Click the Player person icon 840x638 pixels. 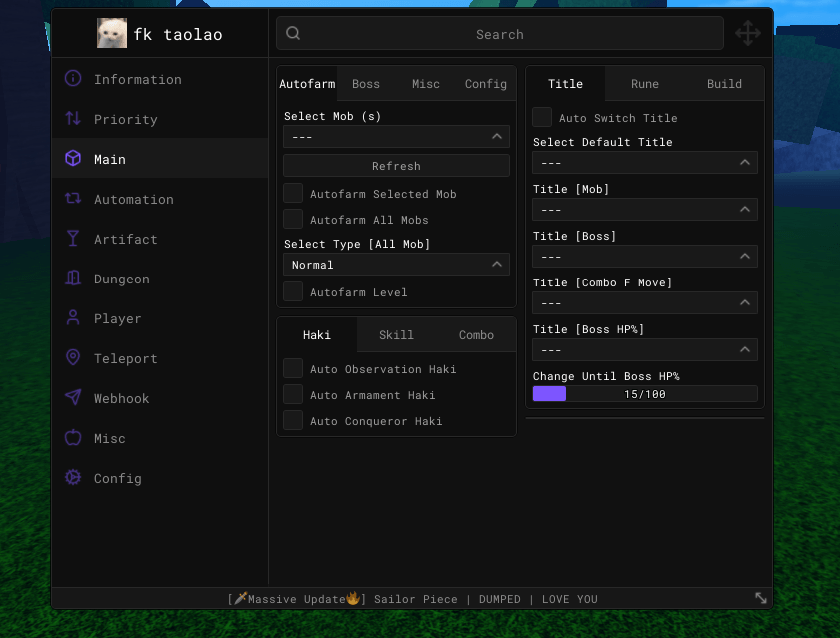[73, 318]
